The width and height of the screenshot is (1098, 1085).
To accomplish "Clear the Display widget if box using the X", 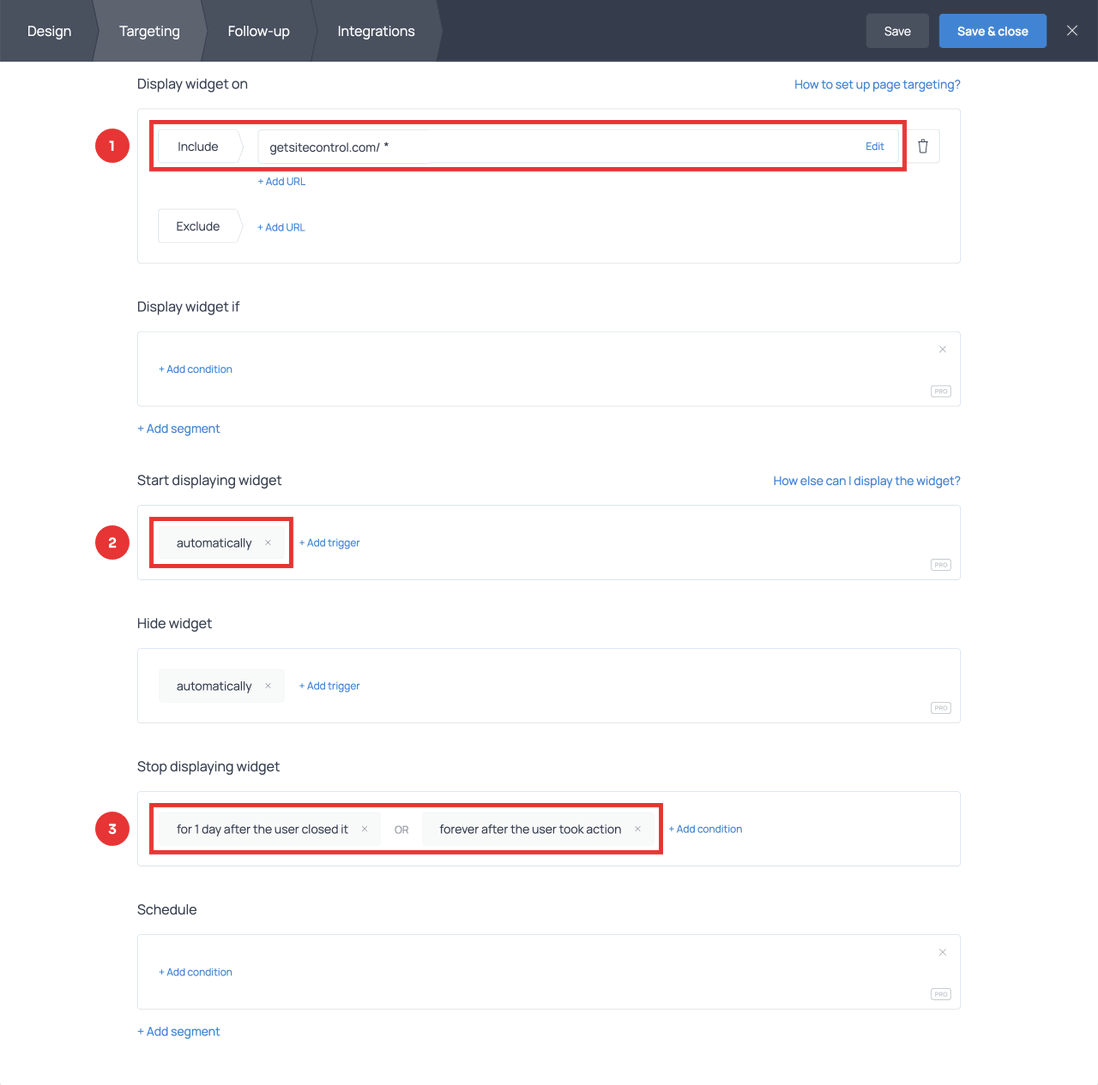I will click(941, 349).
